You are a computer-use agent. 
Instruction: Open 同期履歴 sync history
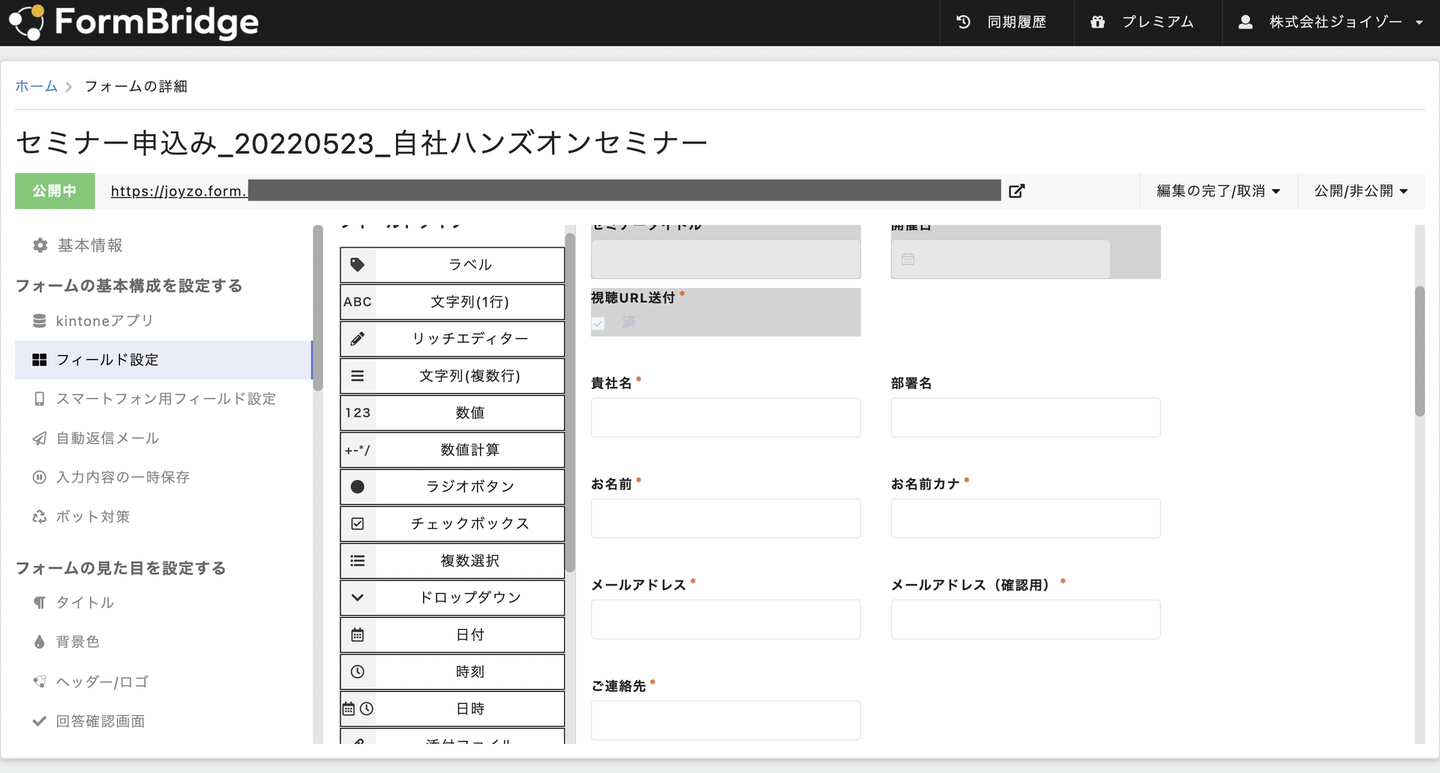tap(1002, 22)
